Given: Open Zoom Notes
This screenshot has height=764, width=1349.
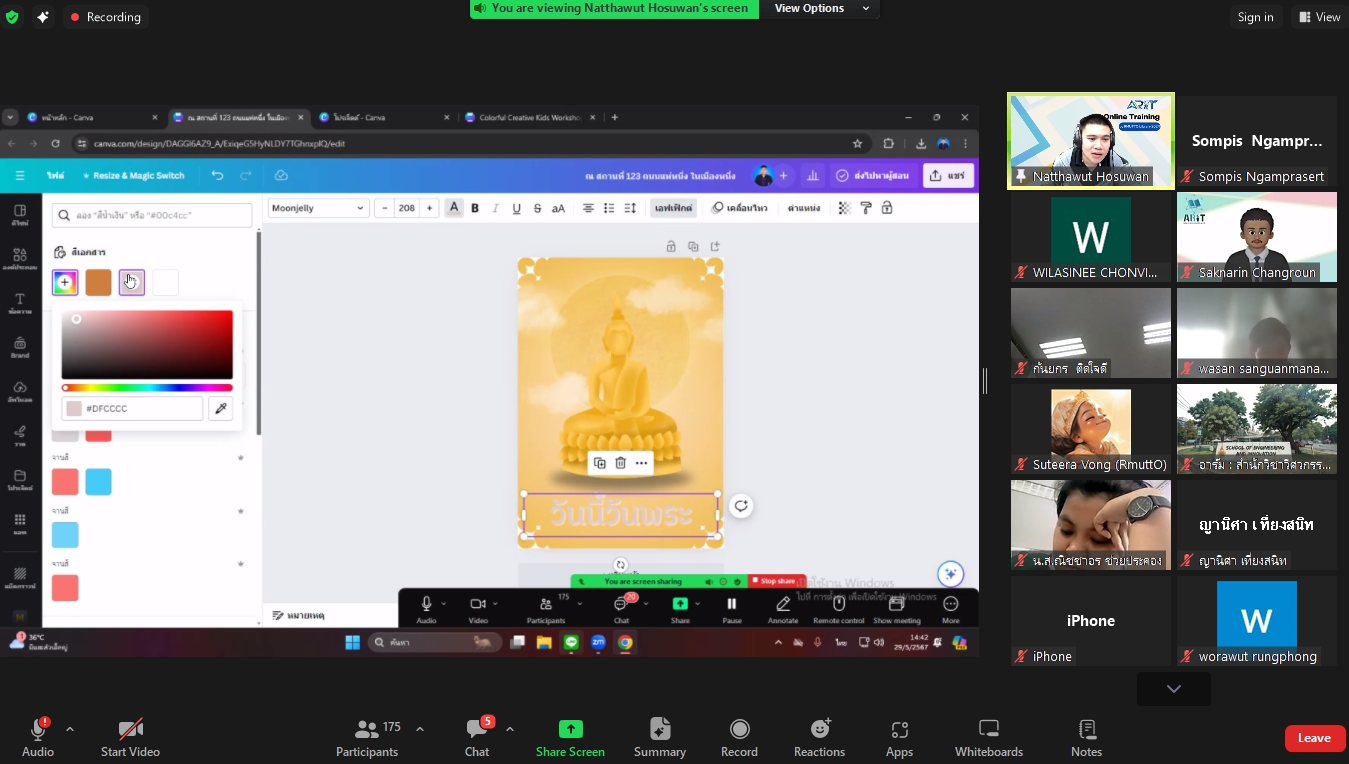Looking at the screenshot, I should pos(1086,738).
